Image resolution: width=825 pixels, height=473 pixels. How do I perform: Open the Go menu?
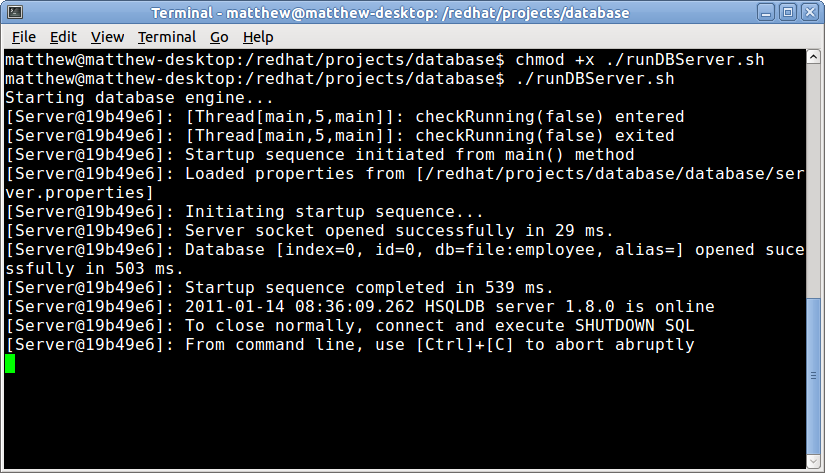tap(219, 37)
